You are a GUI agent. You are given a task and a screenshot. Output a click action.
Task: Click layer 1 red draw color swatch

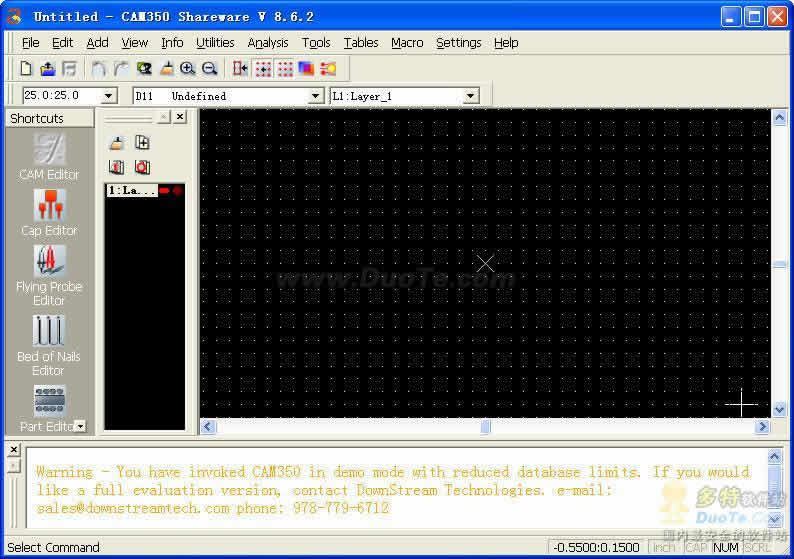pos(165,190)
